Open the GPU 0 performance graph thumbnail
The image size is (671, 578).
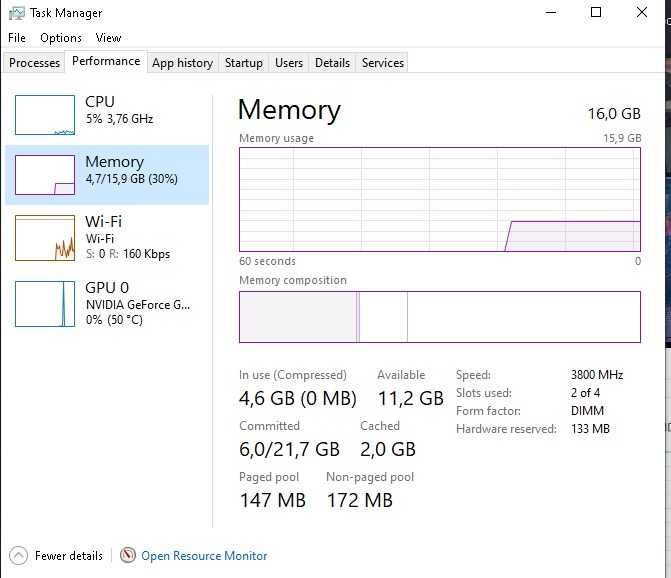coord(45,304)
